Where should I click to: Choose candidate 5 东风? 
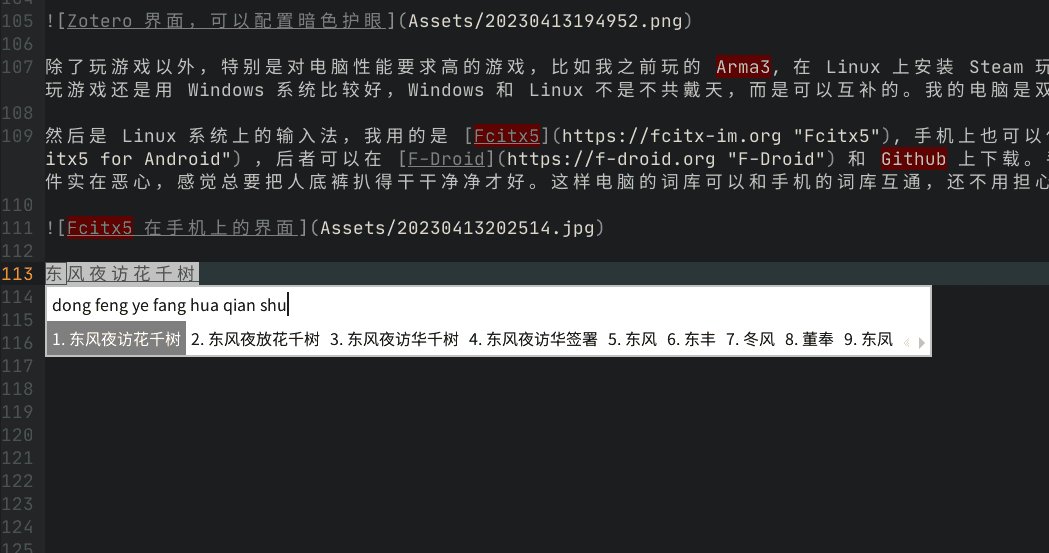coord(632,339)
